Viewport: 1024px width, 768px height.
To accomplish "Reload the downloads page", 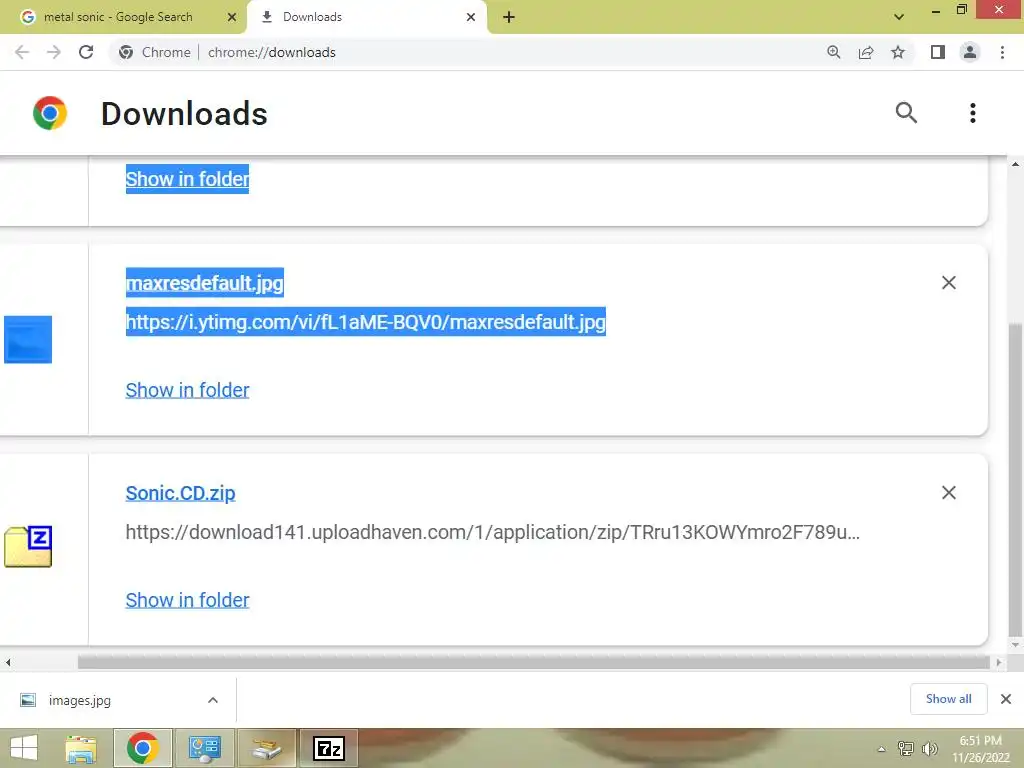I will pos(86,52).
